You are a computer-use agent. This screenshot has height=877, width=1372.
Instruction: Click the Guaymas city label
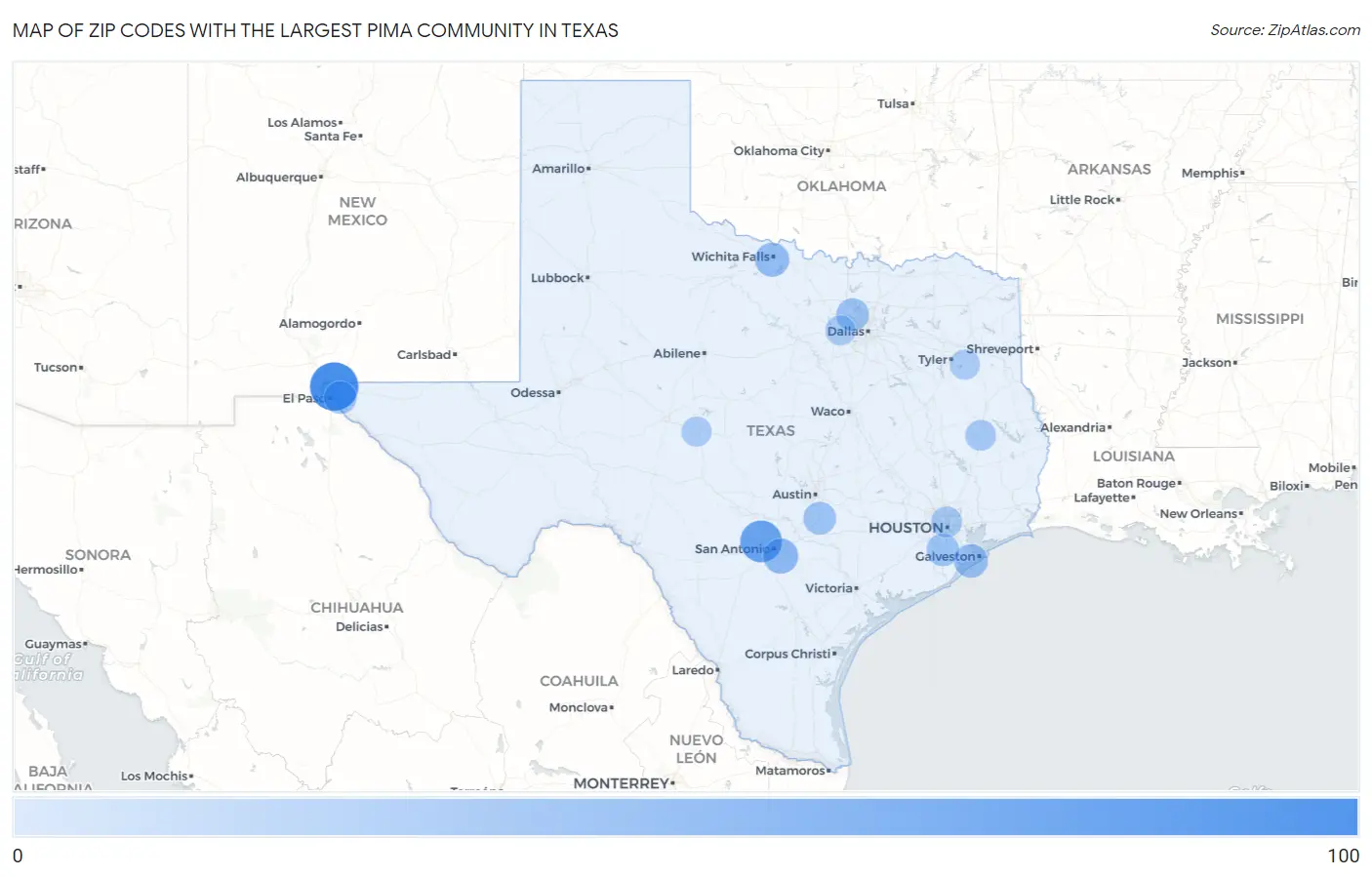coord(54,645)
